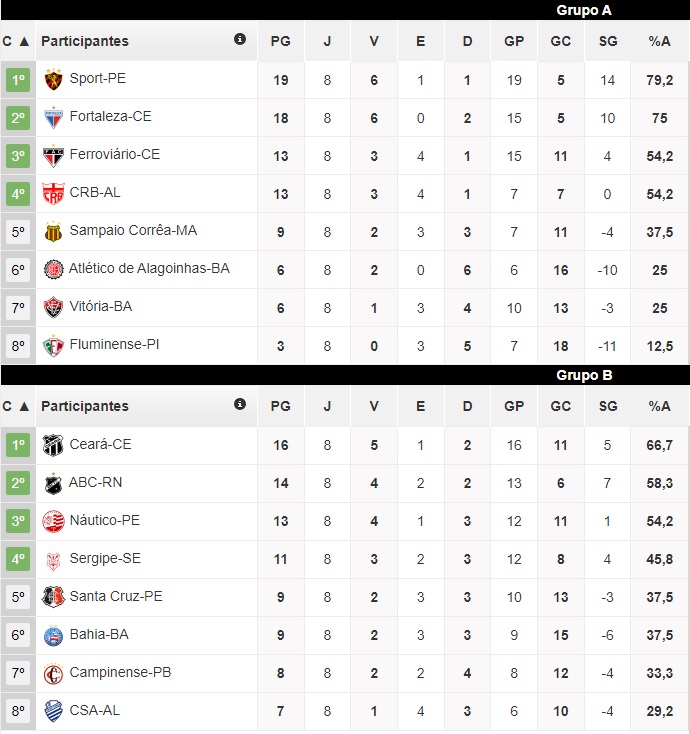The image size is (690, 734).
Task: Click the Bahia-BA team badge
Action: click(x=53, y=635)
